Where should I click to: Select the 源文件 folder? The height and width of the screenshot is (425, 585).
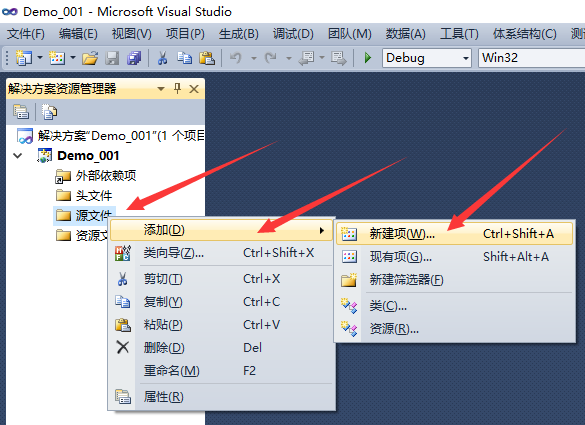pyautogui.click(x=84, y=215)
